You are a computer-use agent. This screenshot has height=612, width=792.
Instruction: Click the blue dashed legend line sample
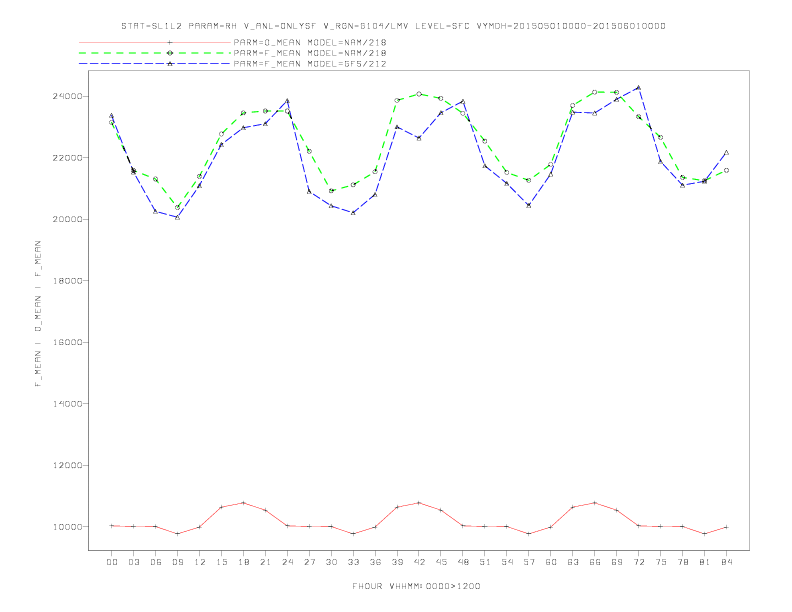click(x=155, y=64)
